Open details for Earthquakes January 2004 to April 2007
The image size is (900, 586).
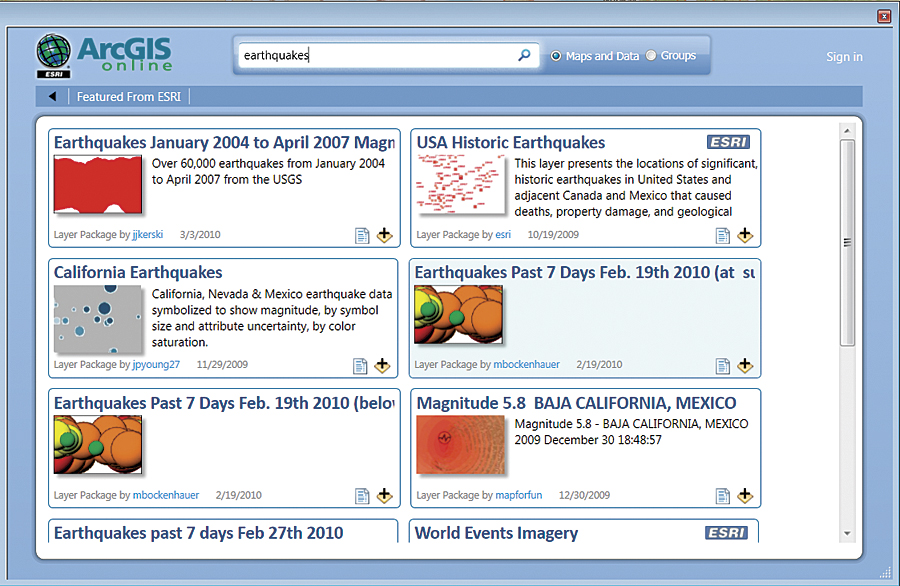[x=362, y=236]
